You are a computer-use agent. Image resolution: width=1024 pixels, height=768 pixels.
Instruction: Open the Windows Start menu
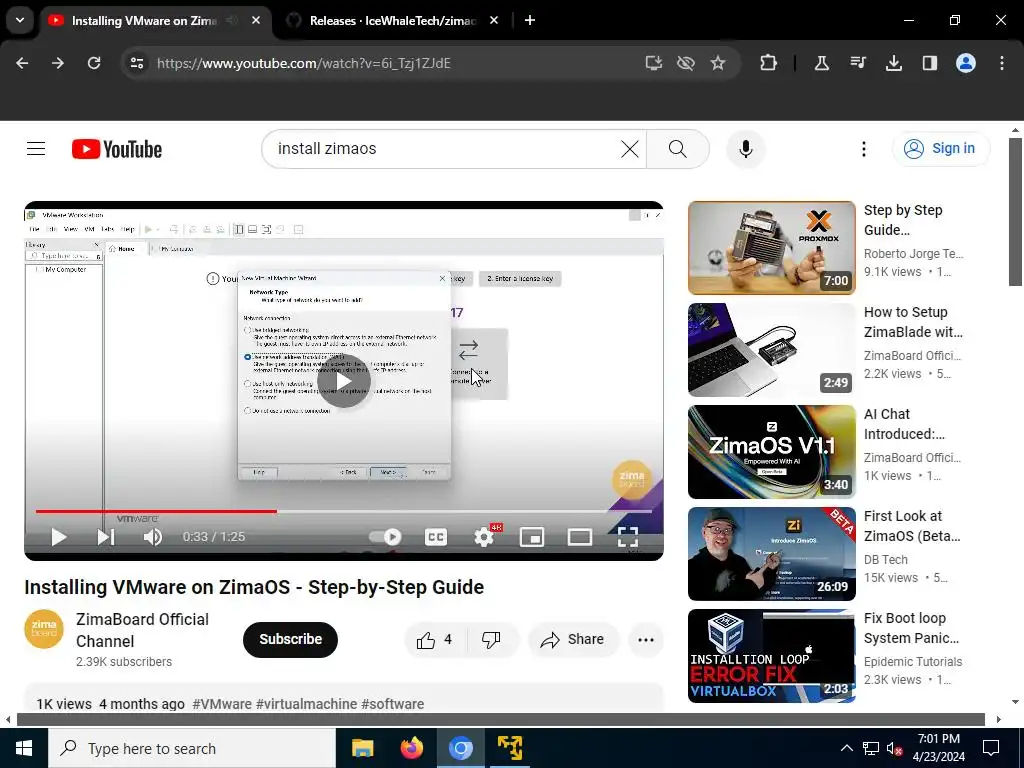[24, 748]
